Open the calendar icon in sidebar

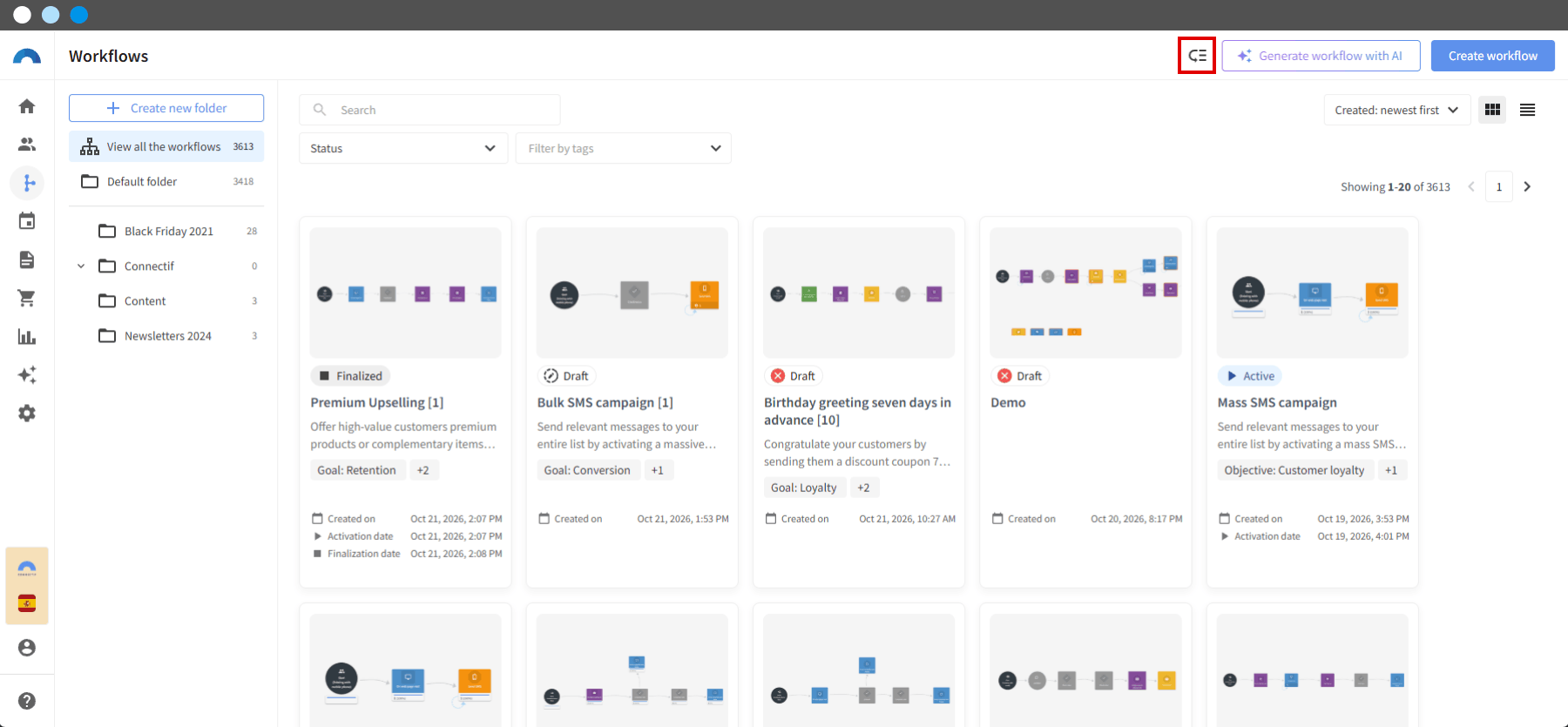coord(27,221)
